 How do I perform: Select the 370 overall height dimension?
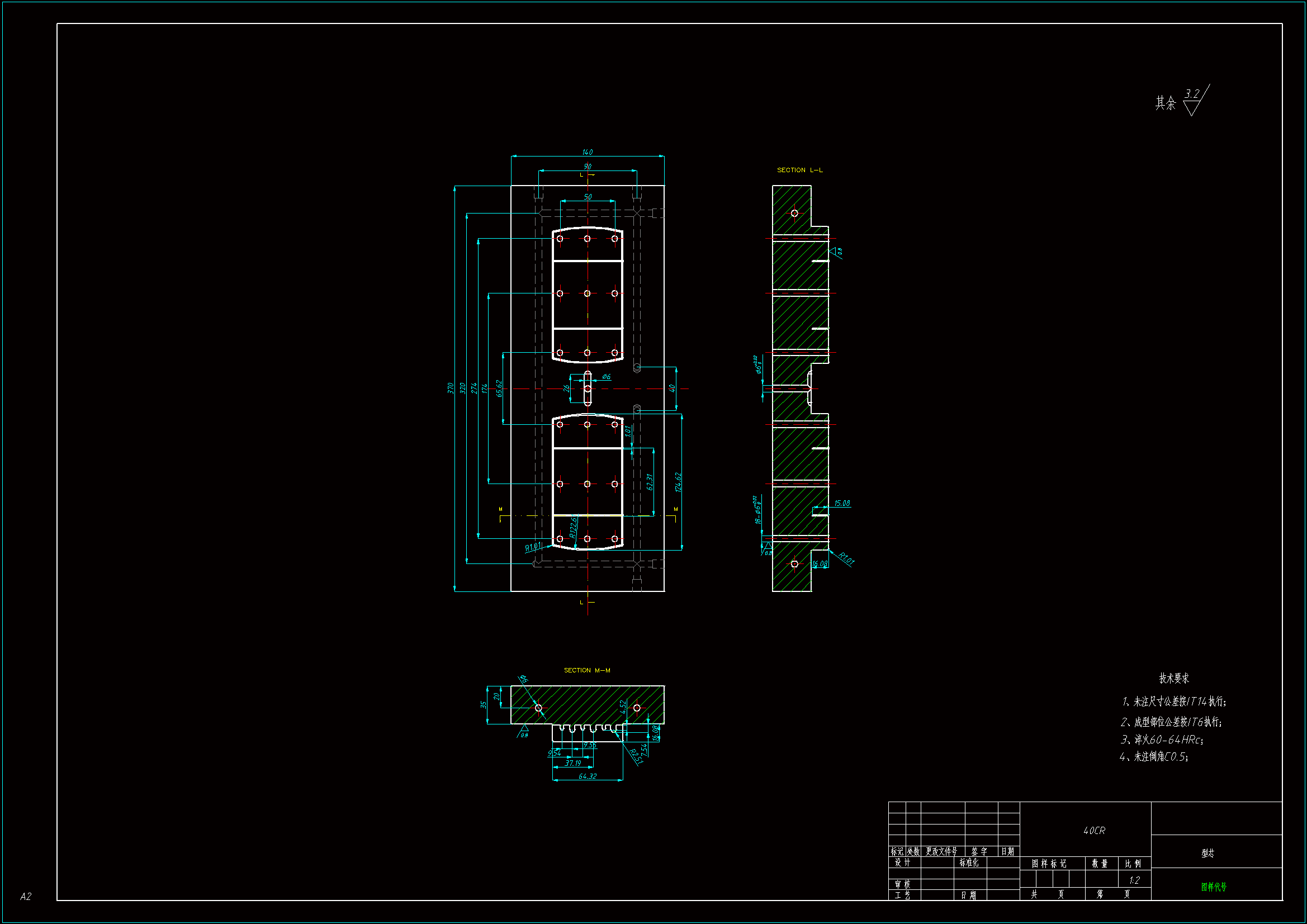[450, 388]
